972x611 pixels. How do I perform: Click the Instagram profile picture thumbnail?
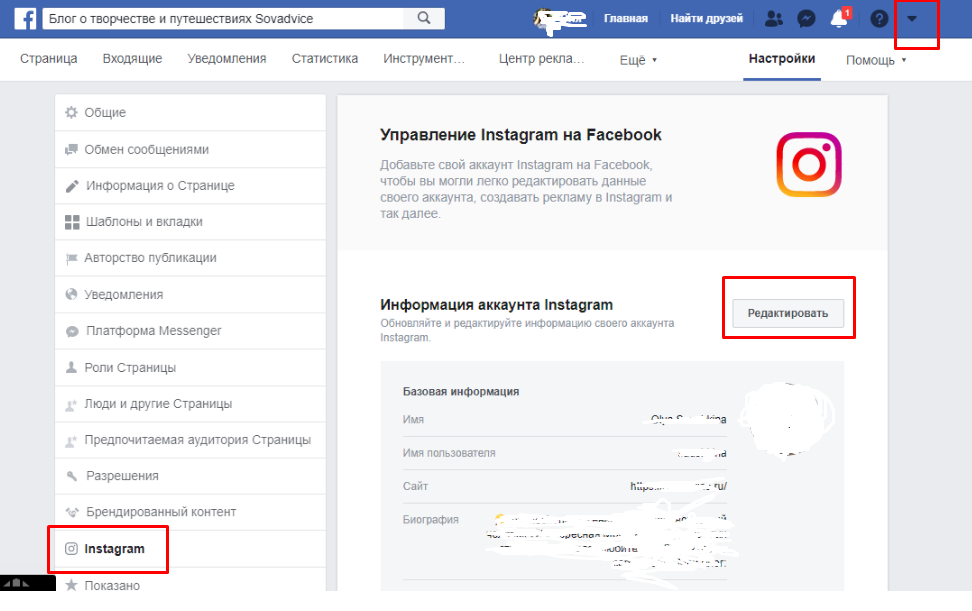pos(789,420)
